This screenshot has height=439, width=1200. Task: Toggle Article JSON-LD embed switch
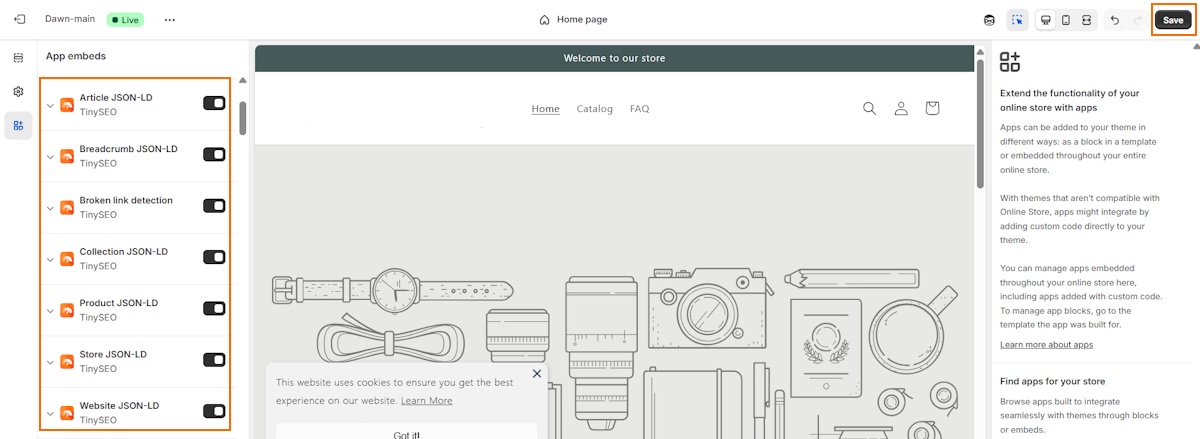[x=214, y=103]
